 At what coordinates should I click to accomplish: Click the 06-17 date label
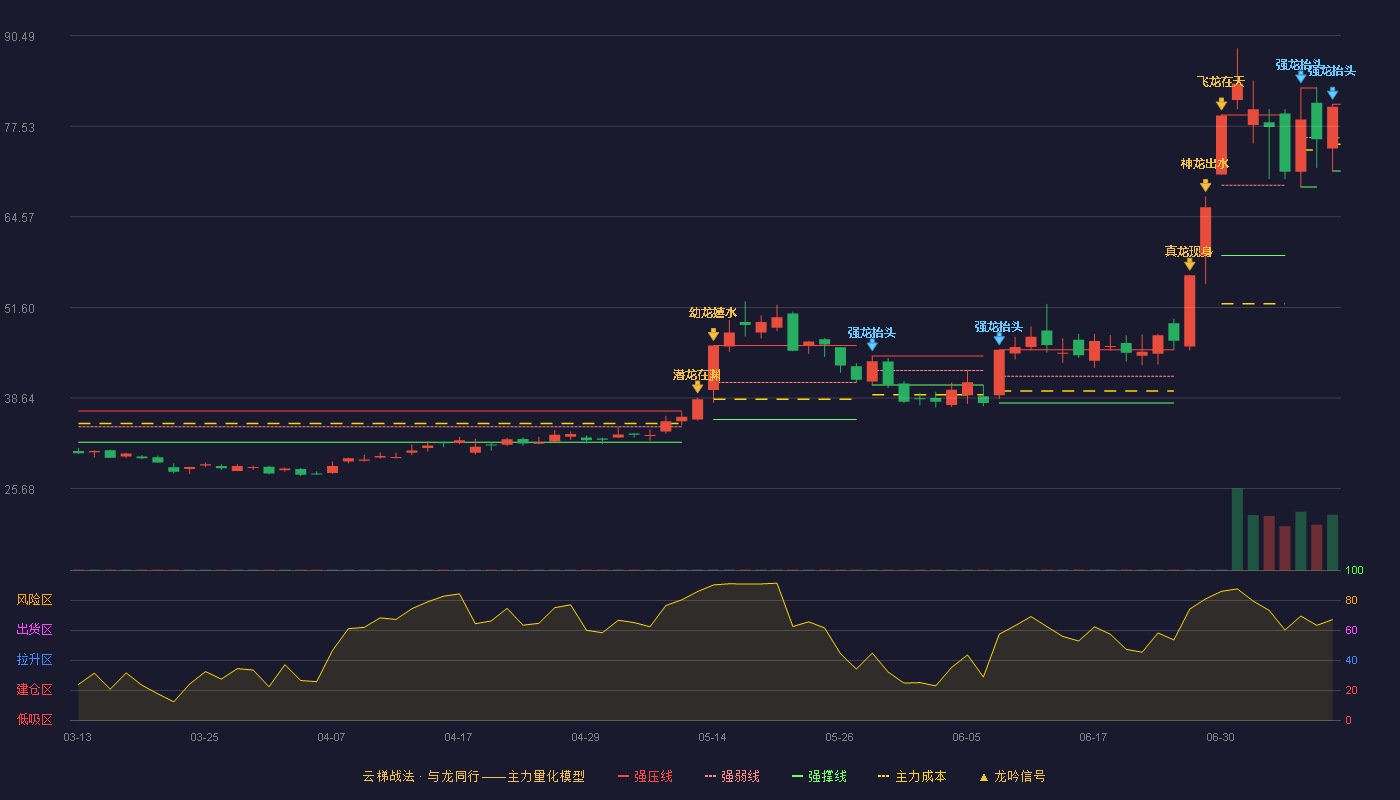pos(1093,737)
